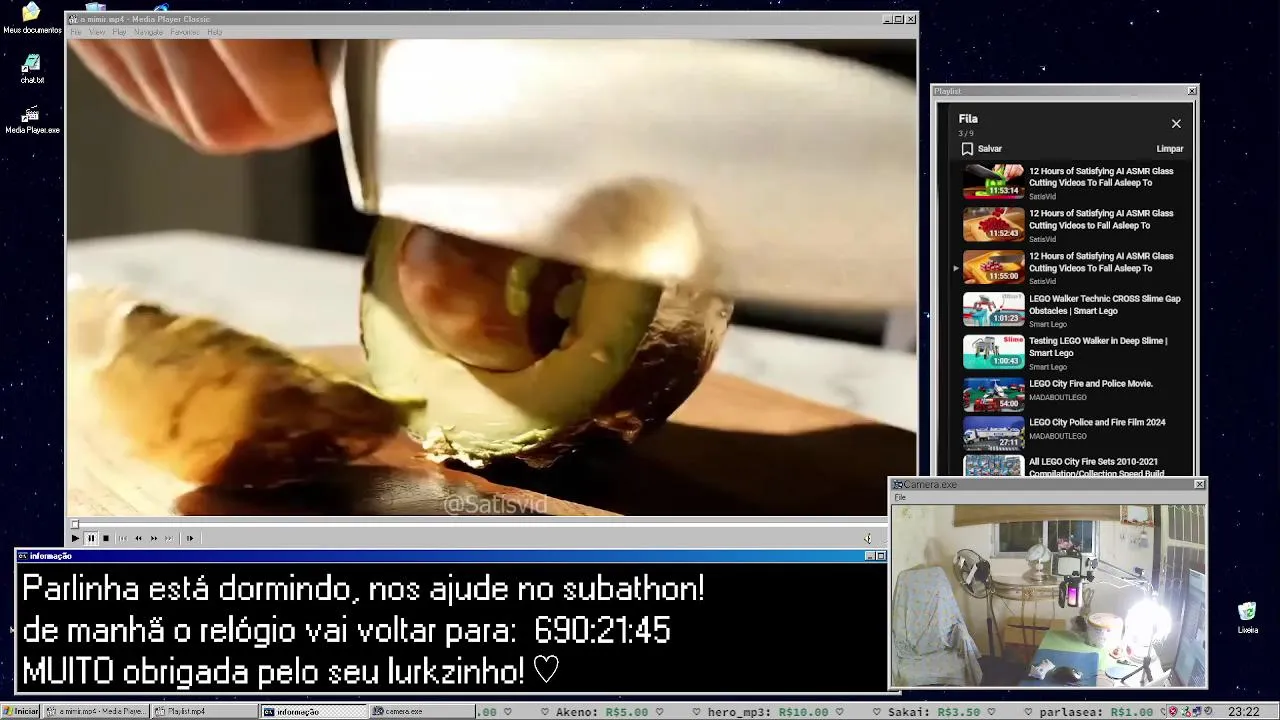Open the Help menu in Media Player Classic
The width and height of the screenshot is (1280, 720).
coord(214,32)
